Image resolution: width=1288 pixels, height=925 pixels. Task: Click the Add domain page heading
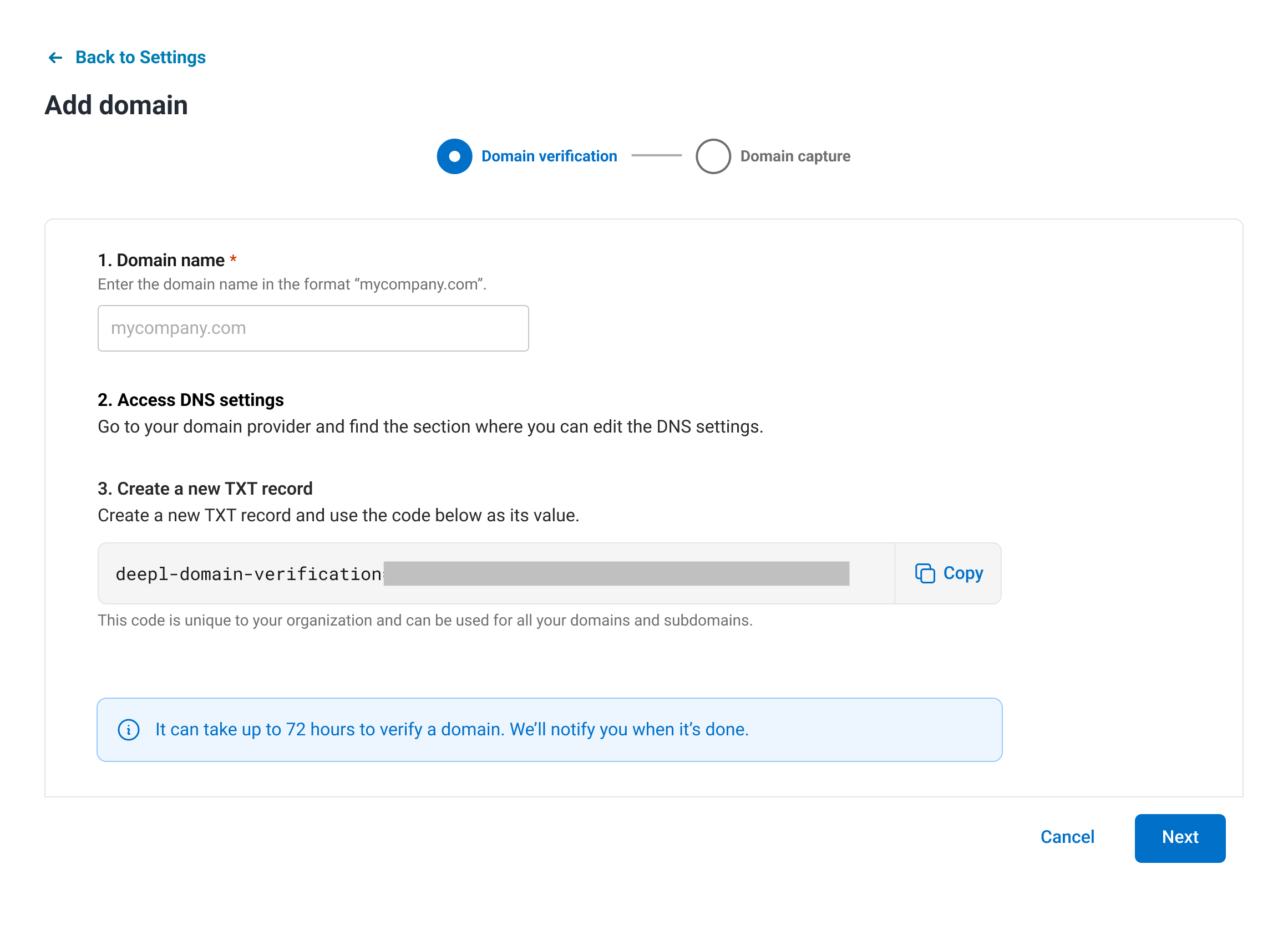[x=116, y=105]
